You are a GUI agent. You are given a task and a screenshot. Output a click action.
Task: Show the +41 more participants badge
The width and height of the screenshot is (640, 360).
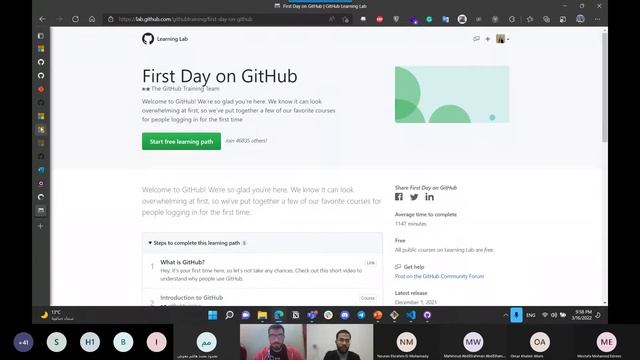[23, 342]
